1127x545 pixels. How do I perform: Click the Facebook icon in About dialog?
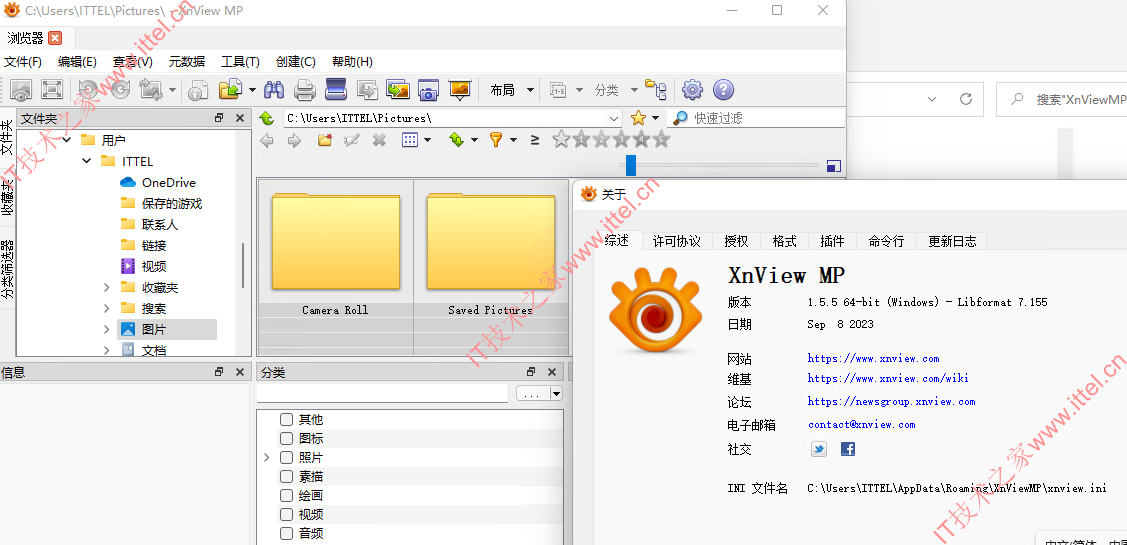tap(848, 449)
